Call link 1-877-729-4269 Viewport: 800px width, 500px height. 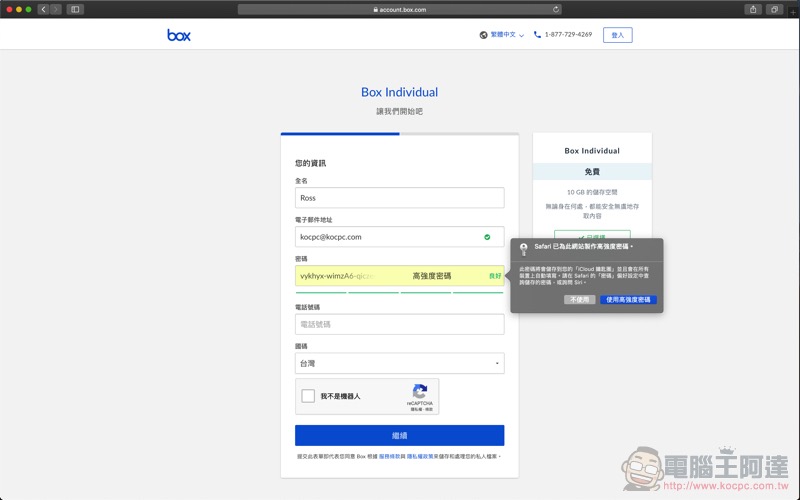pos(568,34)
